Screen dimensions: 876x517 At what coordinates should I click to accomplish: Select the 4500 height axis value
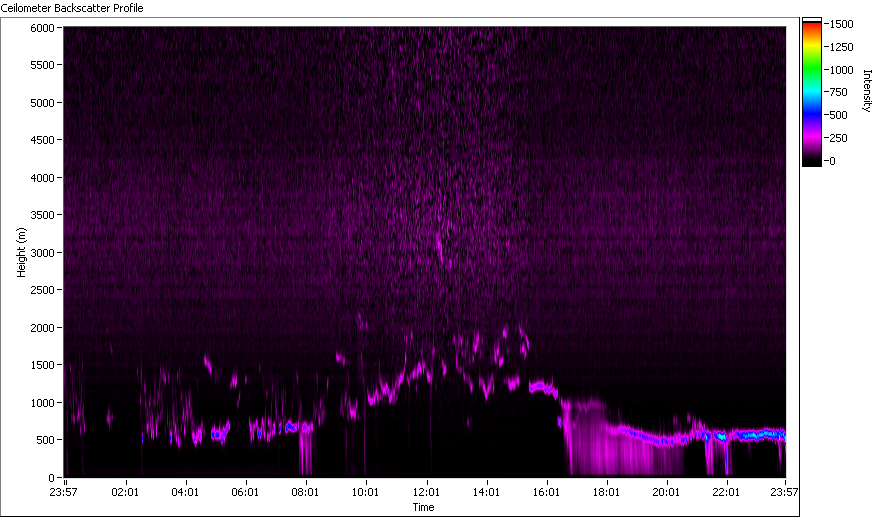pyautogui.click(x=42, y=140)
